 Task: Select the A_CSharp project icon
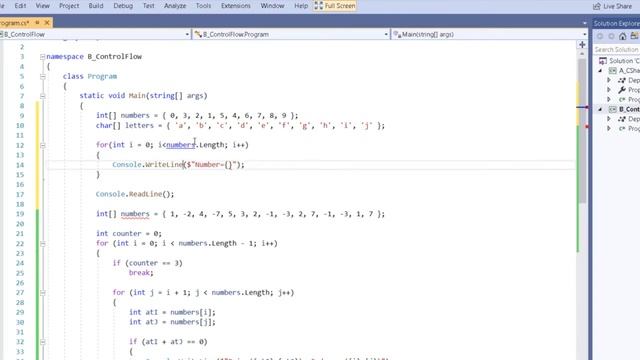(612, 71)
